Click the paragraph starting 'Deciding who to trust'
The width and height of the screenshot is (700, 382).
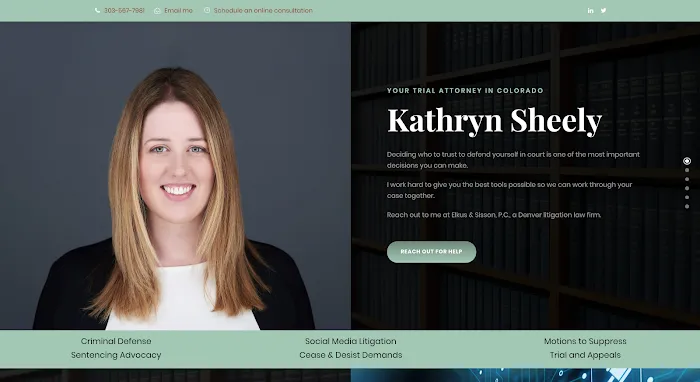[x=513, y=160]
